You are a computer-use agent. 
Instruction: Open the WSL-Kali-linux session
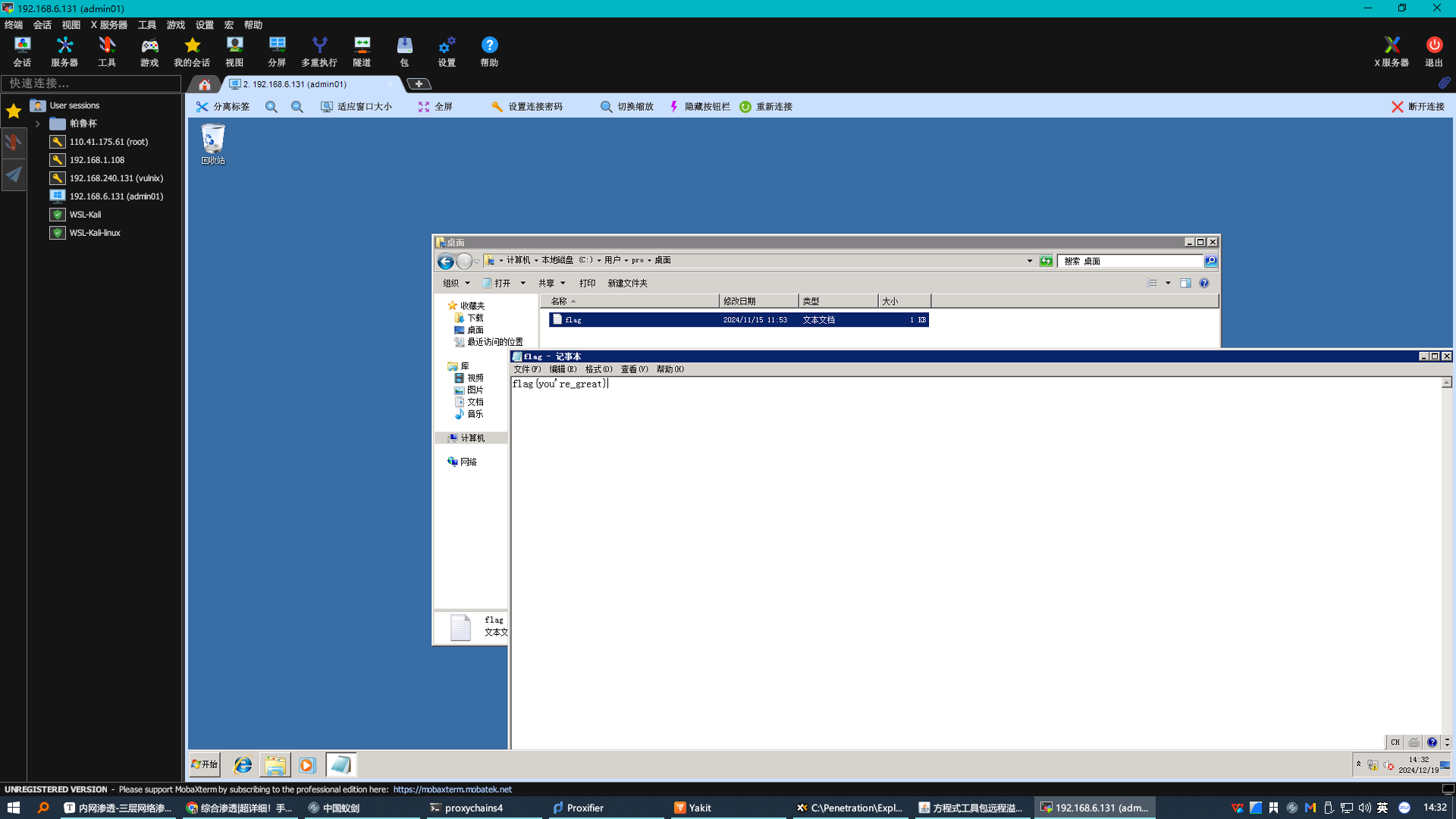pos(95,233)
